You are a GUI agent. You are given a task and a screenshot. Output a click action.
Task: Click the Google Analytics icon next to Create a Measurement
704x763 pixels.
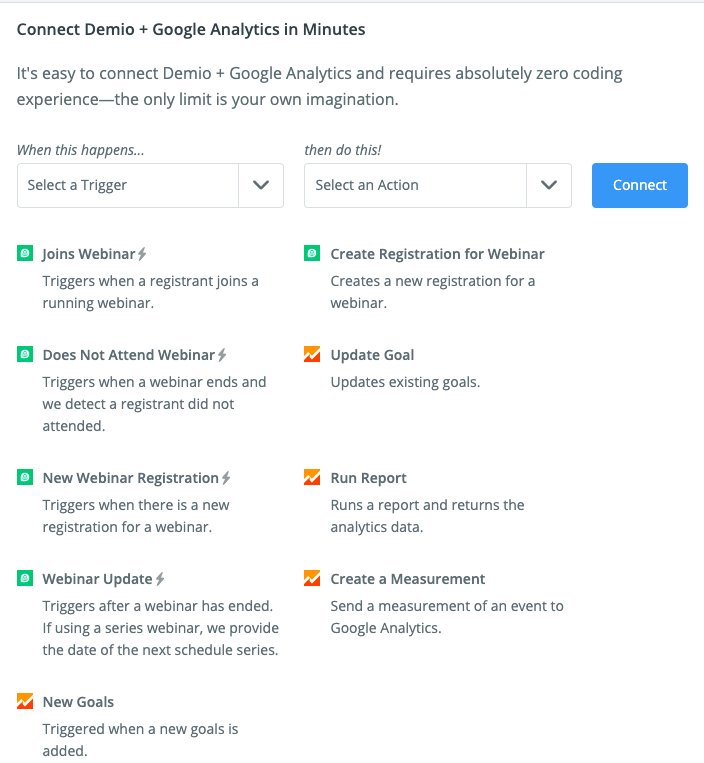[x=312, y=578]
